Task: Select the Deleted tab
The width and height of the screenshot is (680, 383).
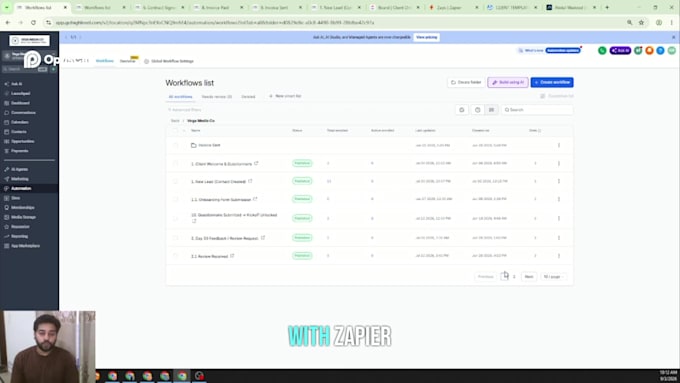Action: pyautogui.click(x=248, y=96)
